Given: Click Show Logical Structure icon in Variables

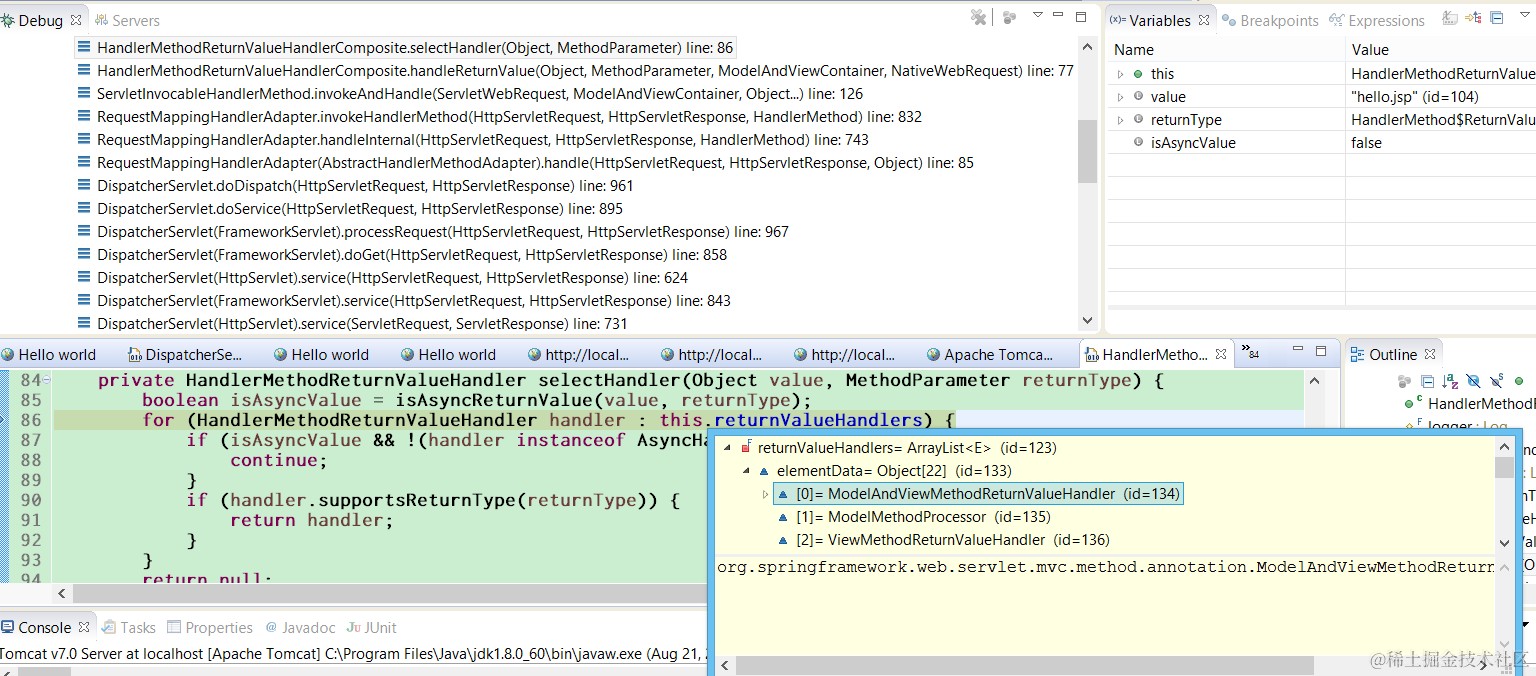Looking at the screenshot, I should tap(1474, 18).
